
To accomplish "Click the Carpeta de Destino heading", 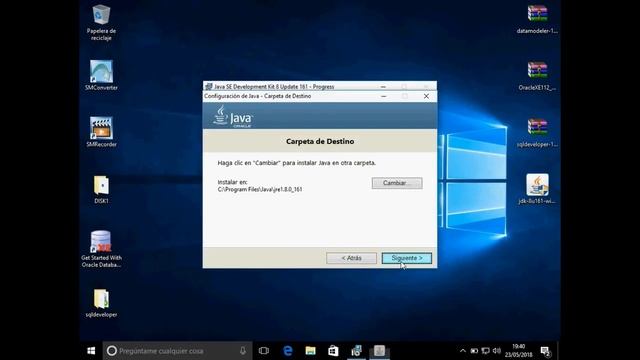I will 320,141.
